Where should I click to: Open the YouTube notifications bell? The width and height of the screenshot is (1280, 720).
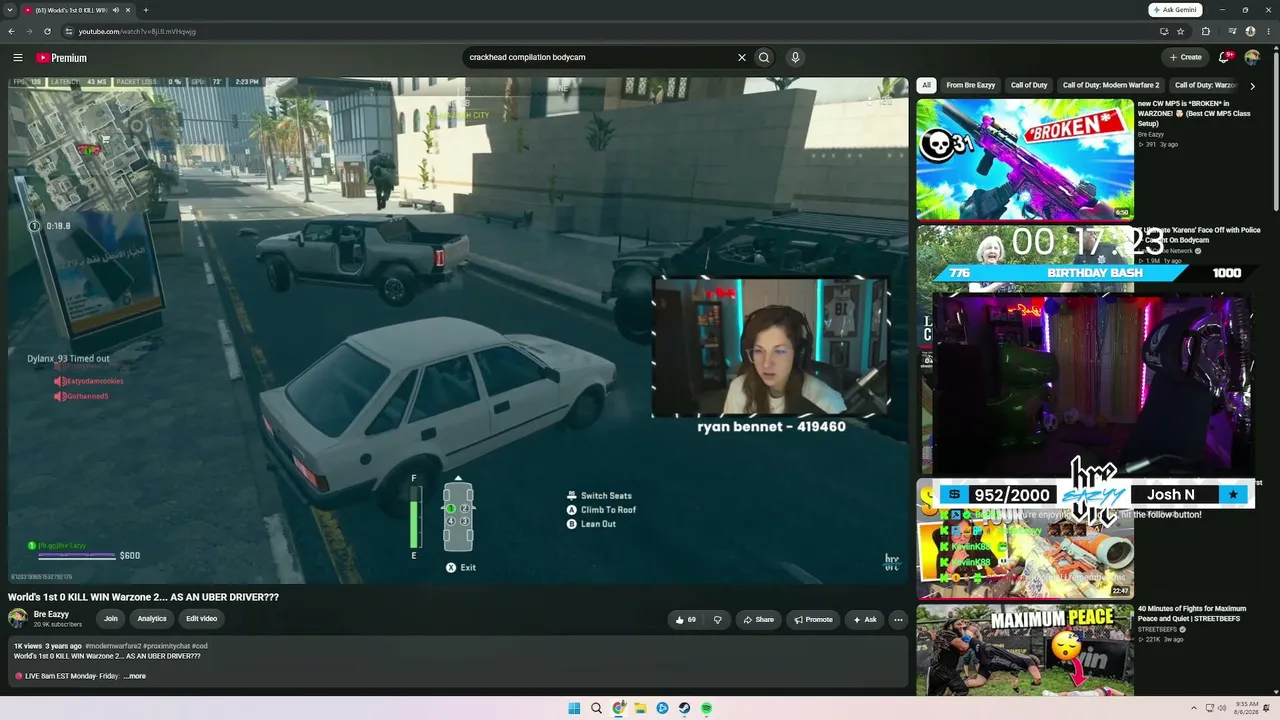(1224, 58)
